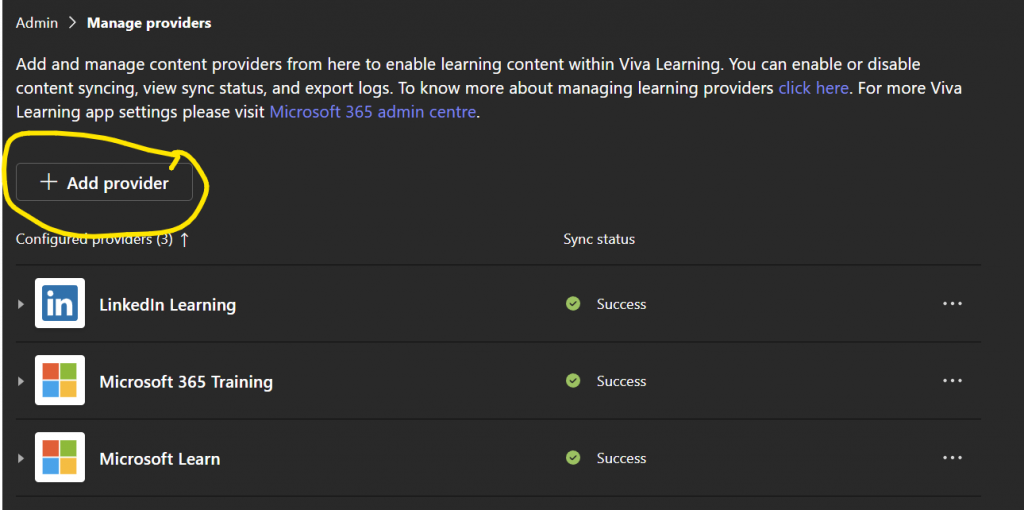This screenshot has width=1024, height=510.
Task: Go to Admin in the breadcrumb
Action: point(35,22)
